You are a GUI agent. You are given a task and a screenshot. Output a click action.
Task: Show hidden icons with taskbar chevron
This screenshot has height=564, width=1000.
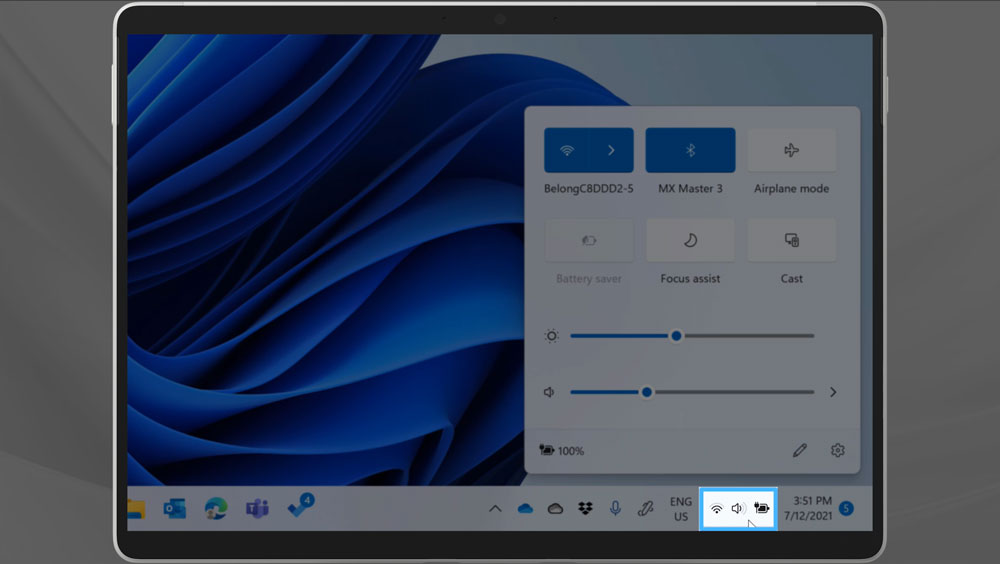[x=495, y=509]
